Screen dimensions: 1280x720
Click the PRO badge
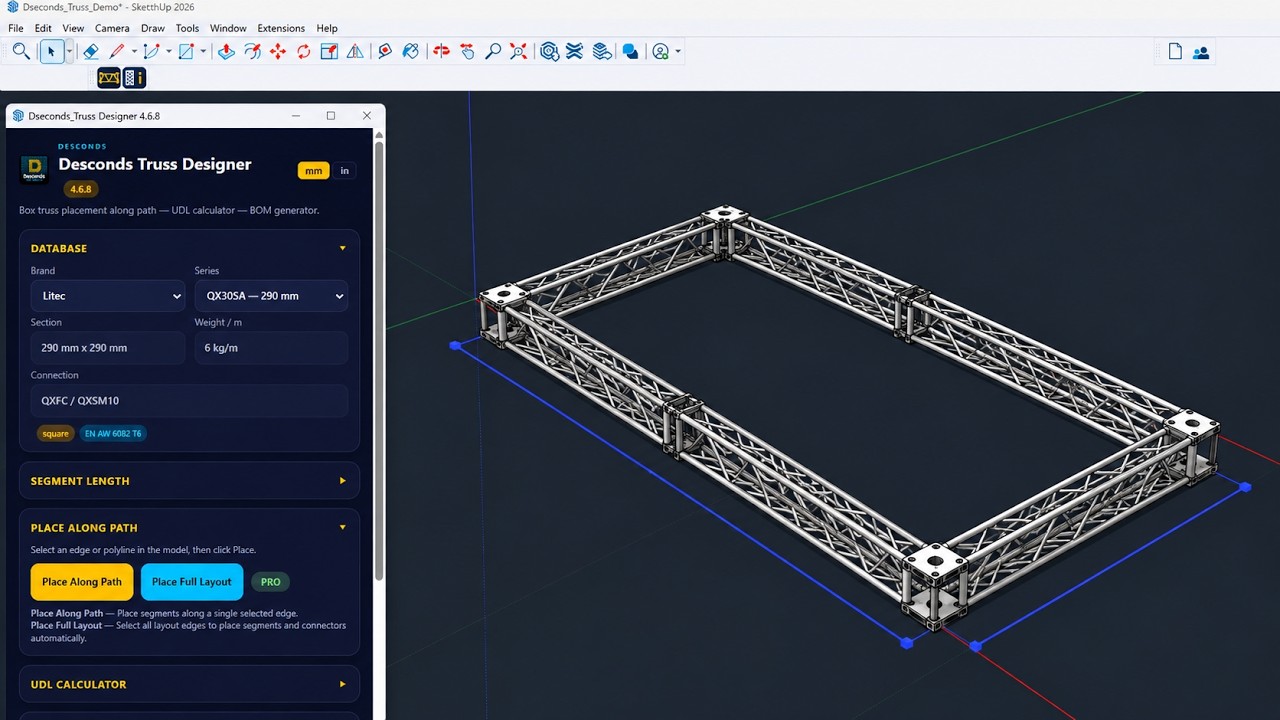[x=270, y=582]
